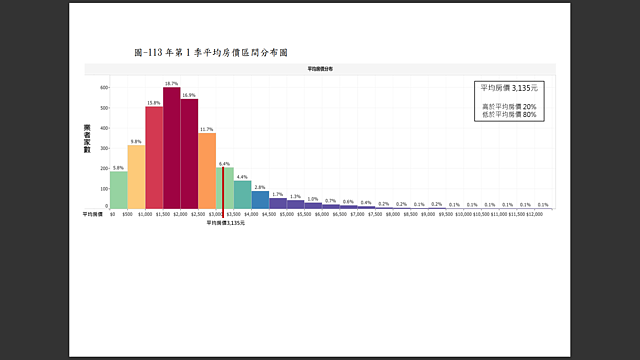Click the 平均房價3,135元 label below the axis

pos(225,223)
